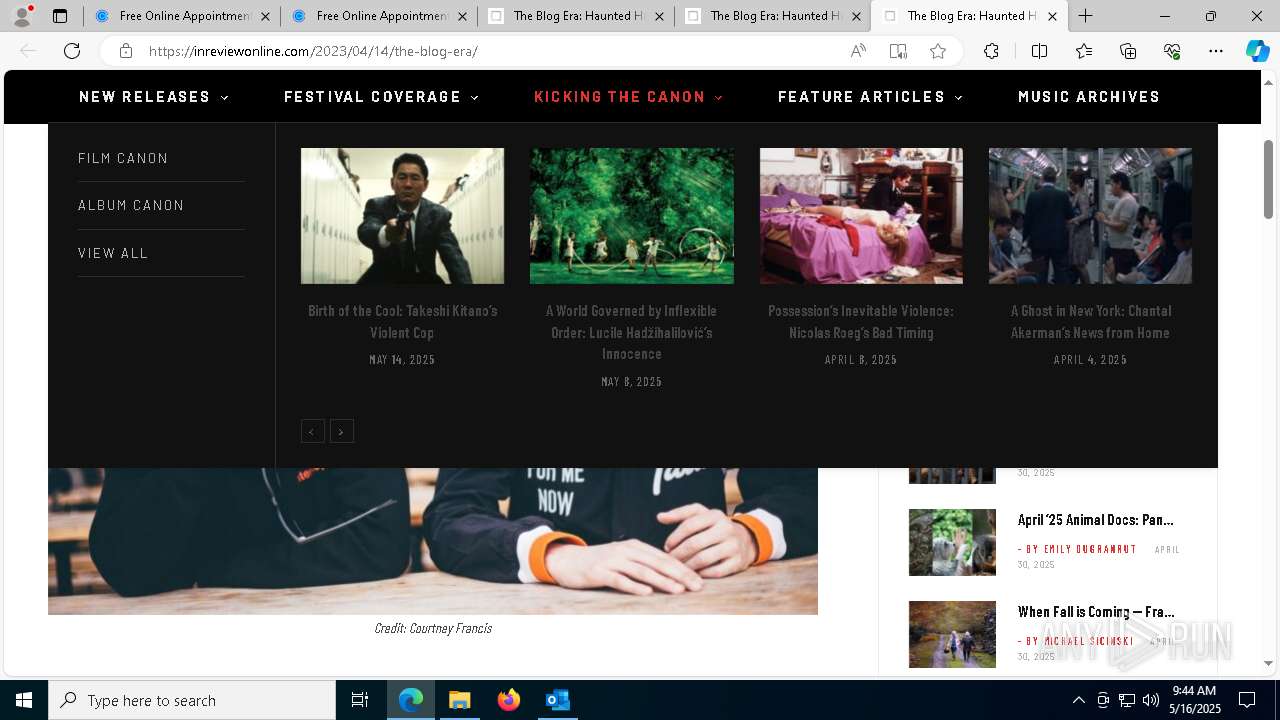The width and height of the screenshot is (1280, 720).
Task: Expand the Feature Articles menu
Action: click(871, 97)
